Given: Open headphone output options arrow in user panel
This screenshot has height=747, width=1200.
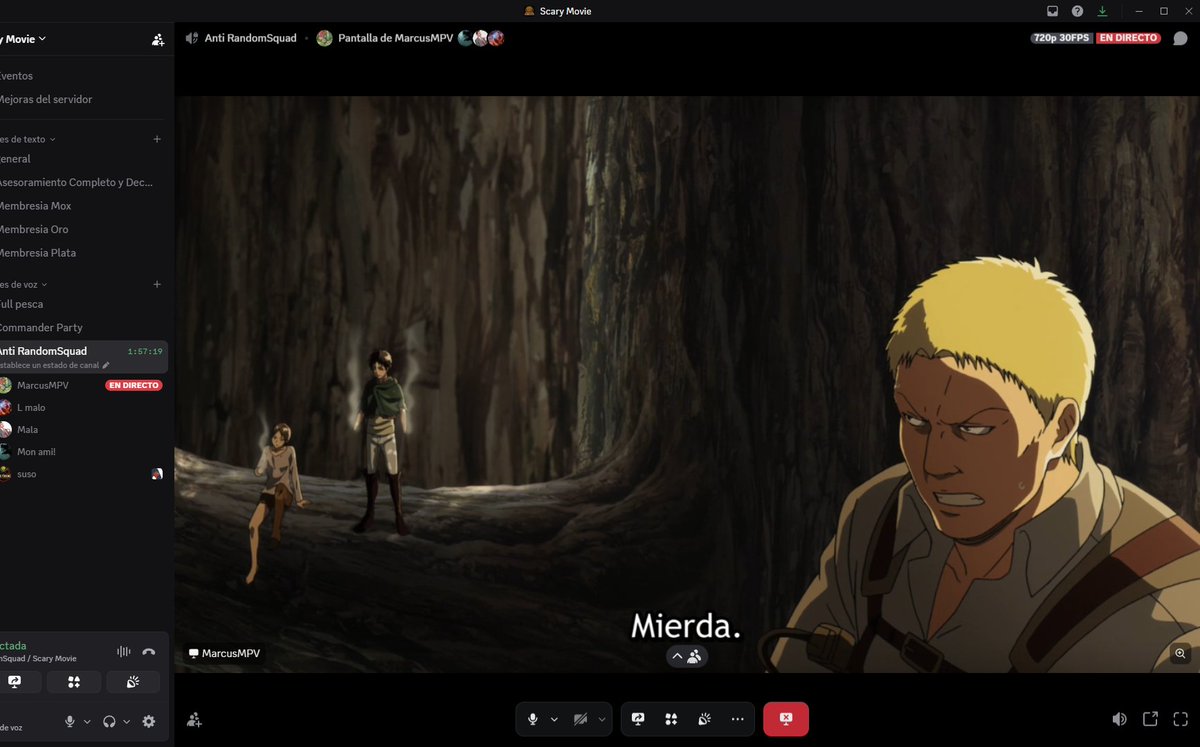Looking at the screenshot, I should (x=126, y=722).
